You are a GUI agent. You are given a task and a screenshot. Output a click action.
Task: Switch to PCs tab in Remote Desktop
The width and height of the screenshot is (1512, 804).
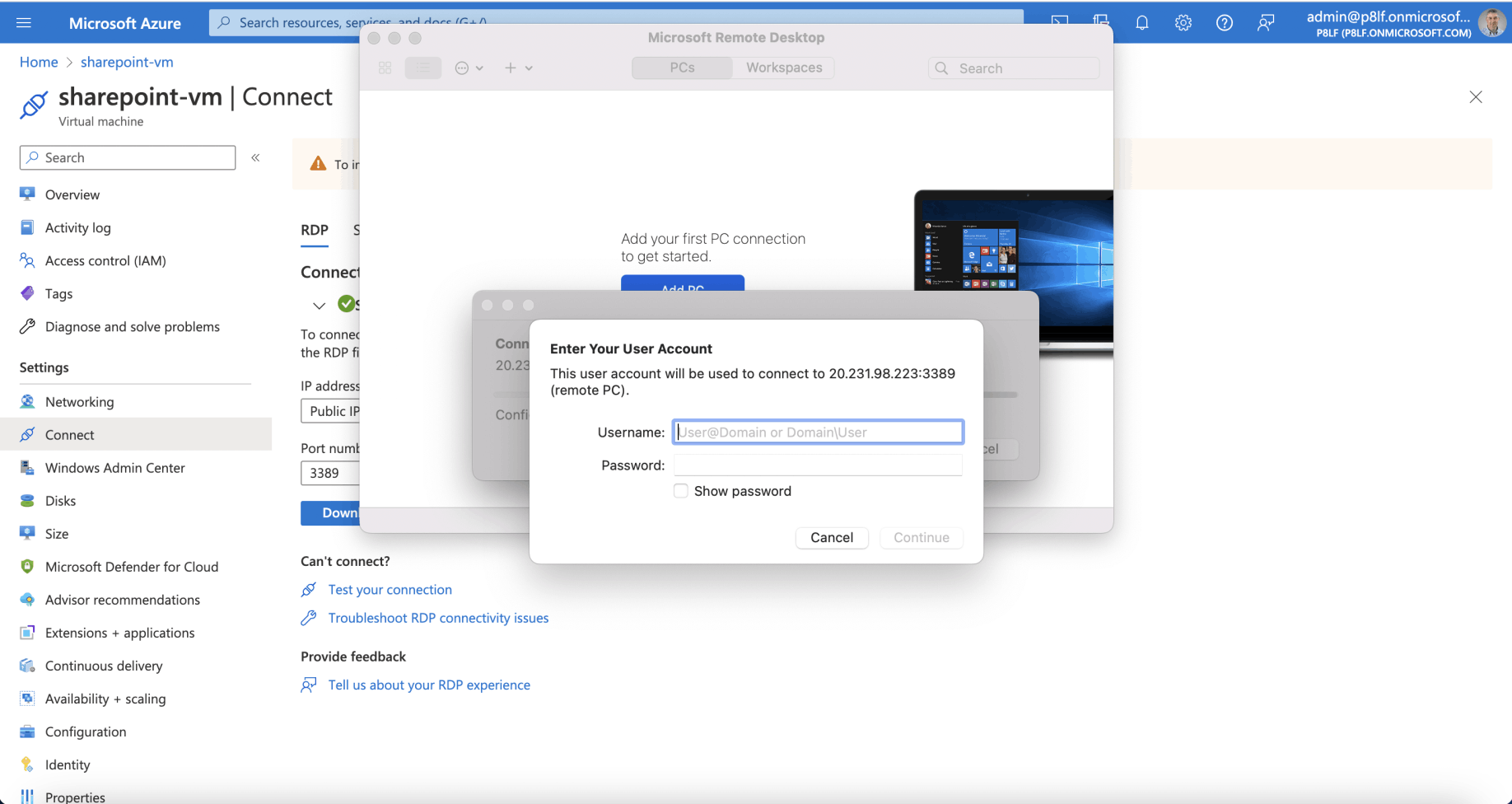[682, 68]
